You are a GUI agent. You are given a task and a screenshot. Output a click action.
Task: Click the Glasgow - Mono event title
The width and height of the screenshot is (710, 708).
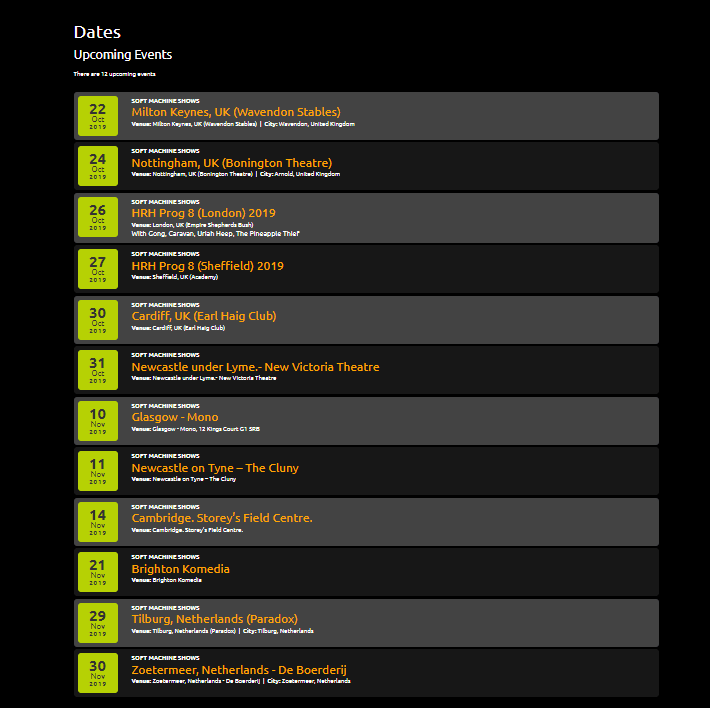[174, 417]
